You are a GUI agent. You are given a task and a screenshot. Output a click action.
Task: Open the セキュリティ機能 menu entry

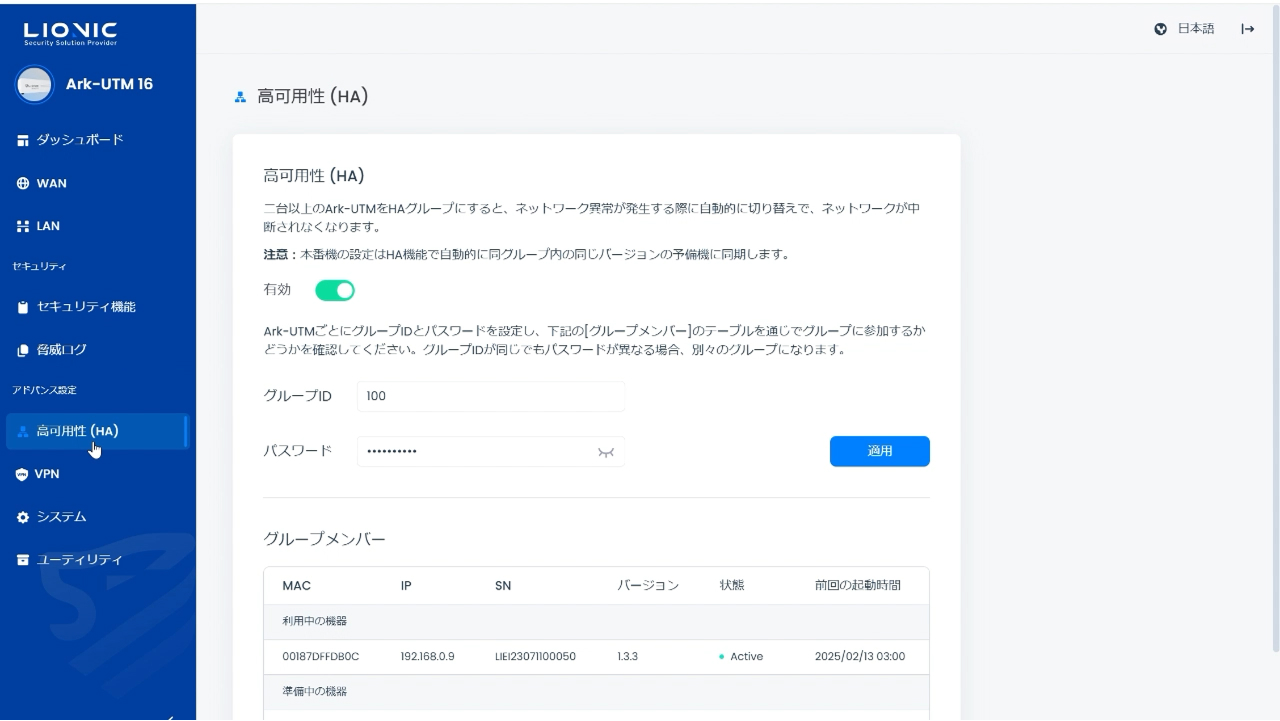pos(86,308)
